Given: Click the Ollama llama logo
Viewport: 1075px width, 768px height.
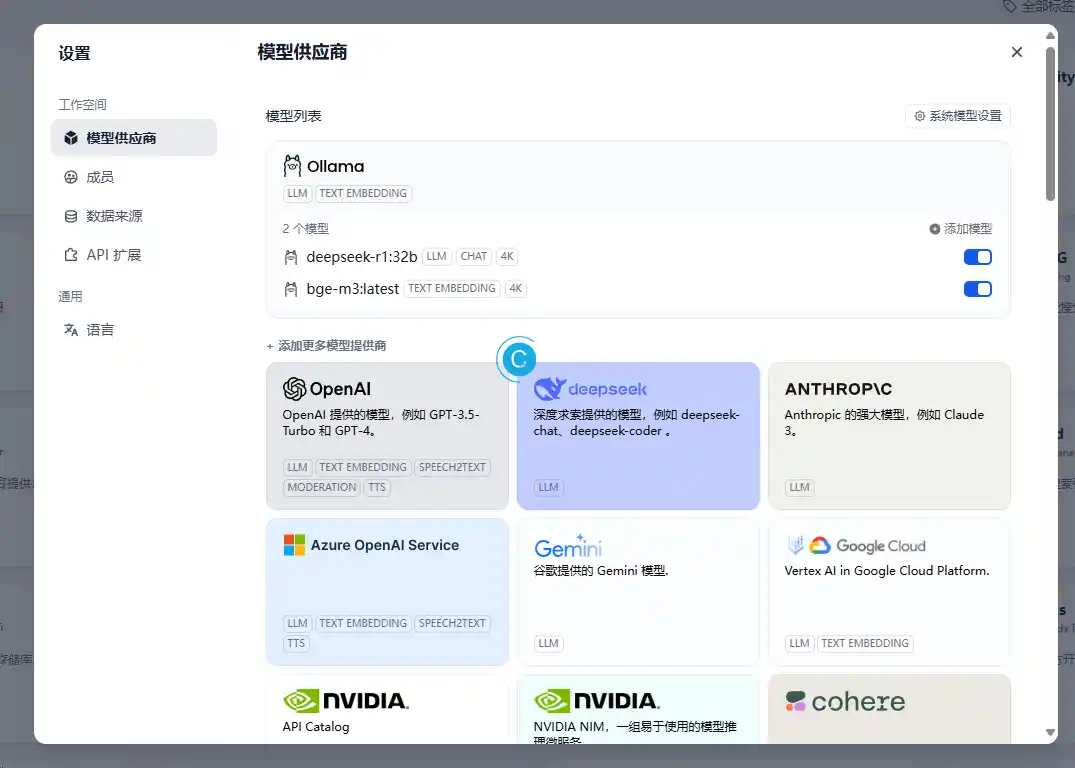Looking at the screenshot, I should [292, 166].
